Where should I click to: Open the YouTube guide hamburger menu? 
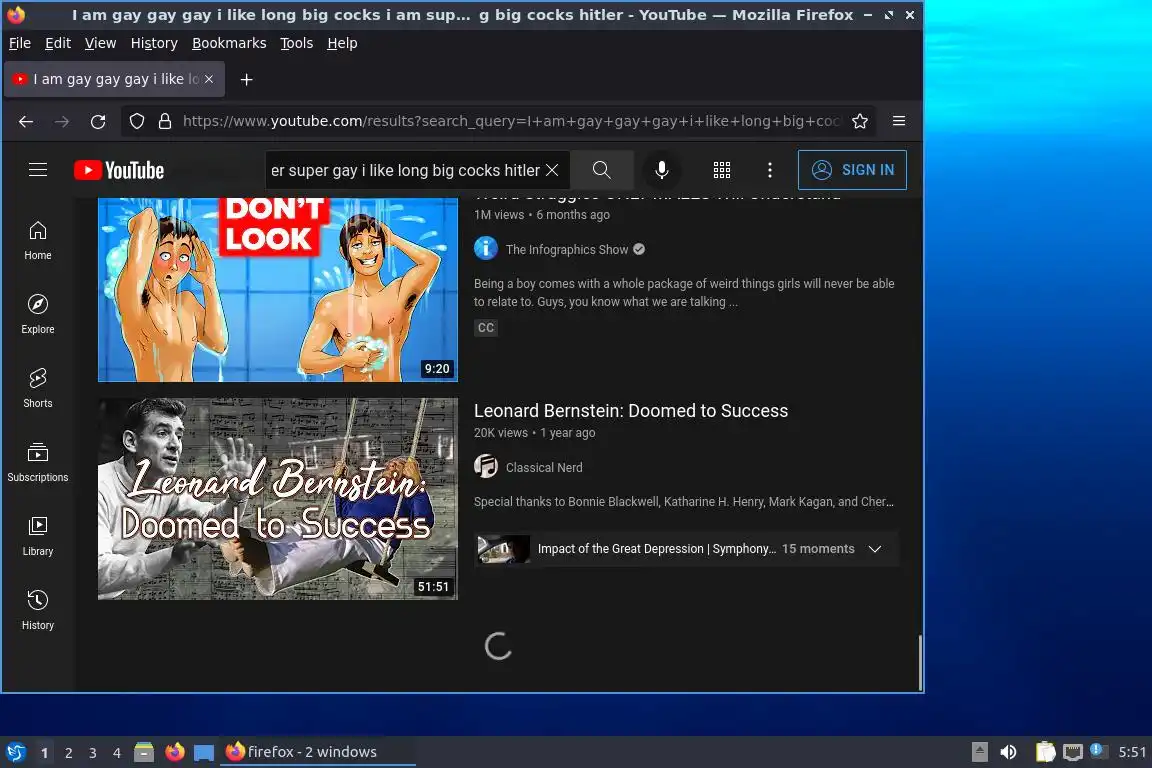[x=37, y=170]
